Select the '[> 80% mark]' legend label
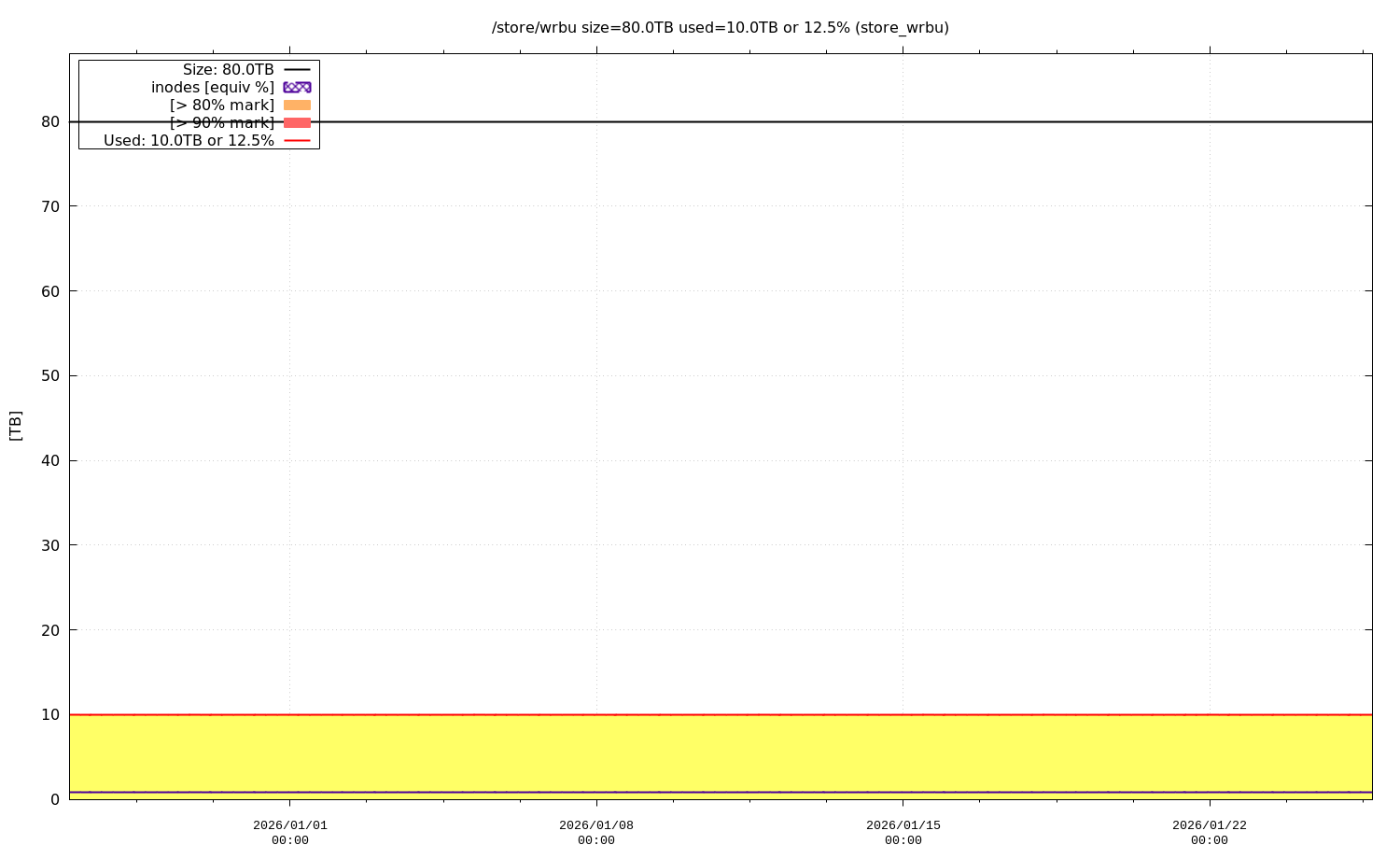 pos(222,106)
